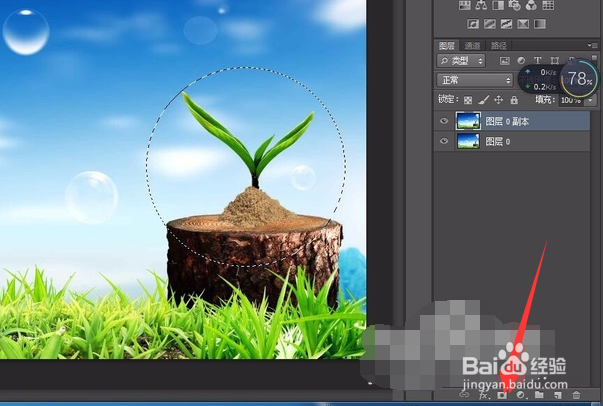Create a new layer group folder
This screenshot has height=406, width=603.
[539, 394]
